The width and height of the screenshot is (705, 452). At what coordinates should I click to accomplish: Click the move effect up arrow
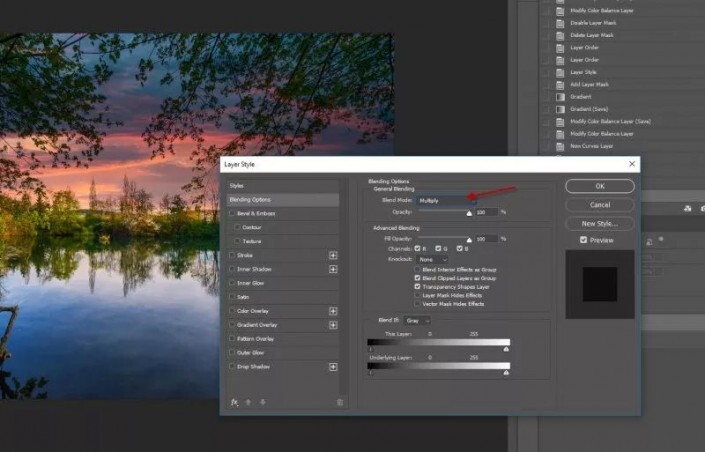click(x=249, y=402)
